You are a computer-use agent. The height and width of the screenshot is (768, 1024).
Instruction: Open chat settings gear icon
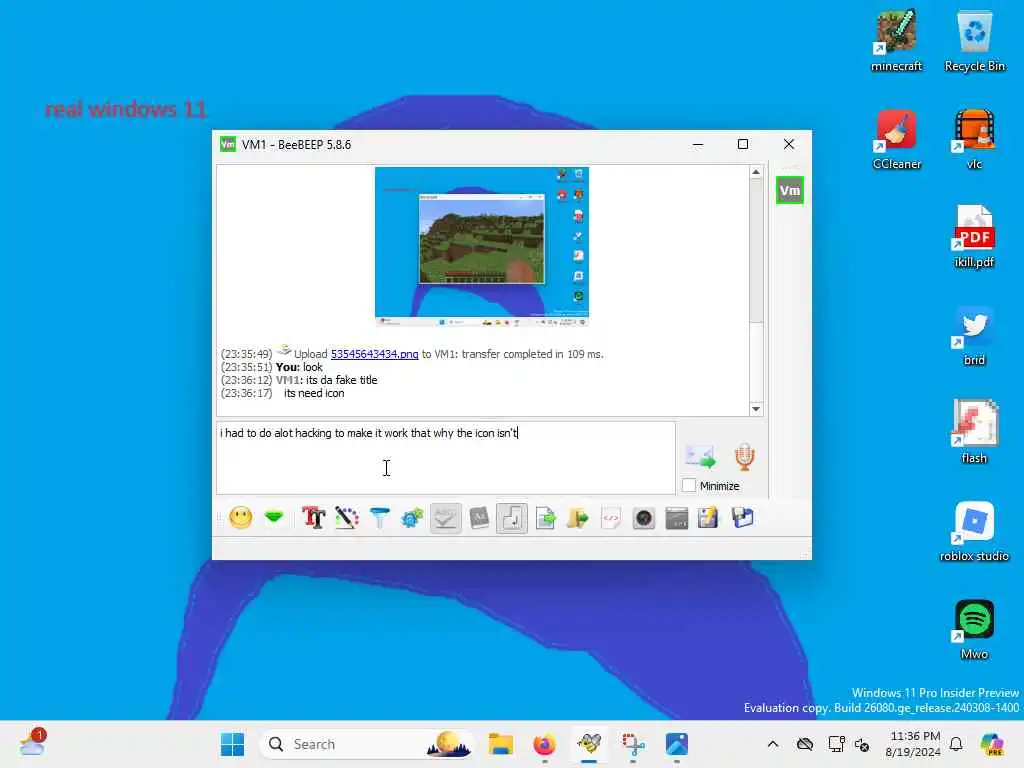click(x=412, y=519)
